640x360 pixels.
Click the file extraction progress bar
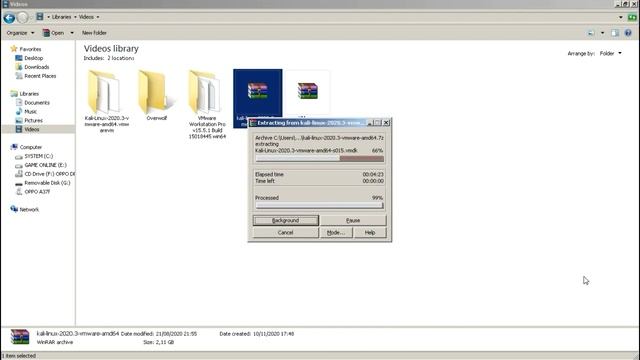(x=320, y=158)
